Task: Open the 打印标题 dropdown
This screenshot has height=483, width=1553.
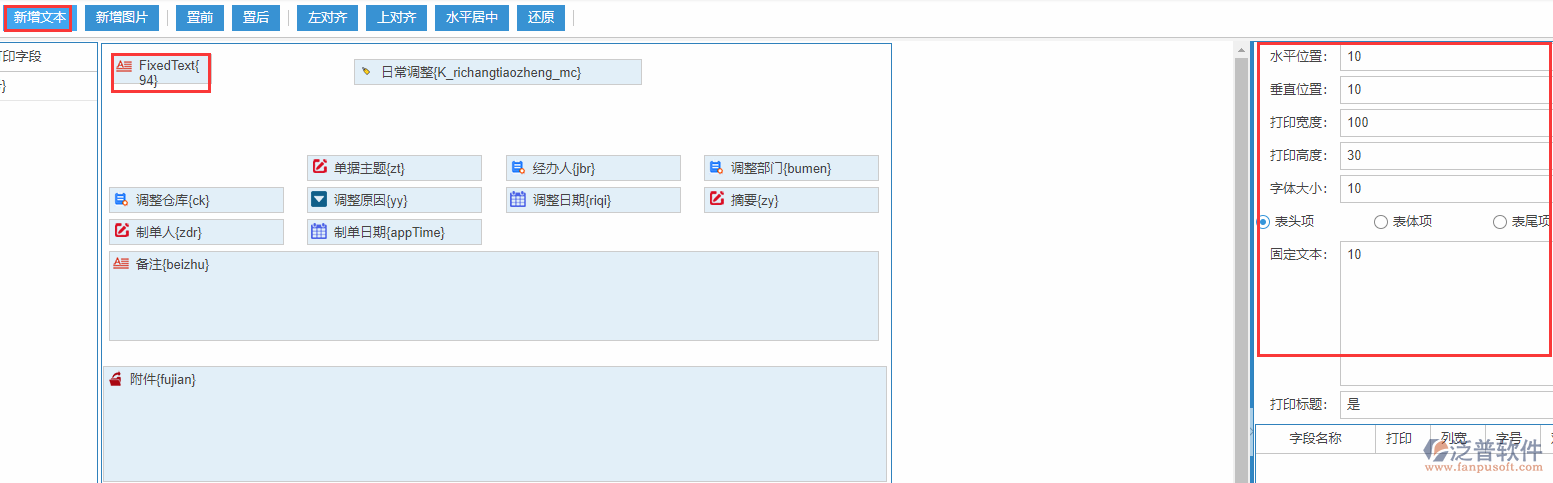Action: click(1445, 405)
